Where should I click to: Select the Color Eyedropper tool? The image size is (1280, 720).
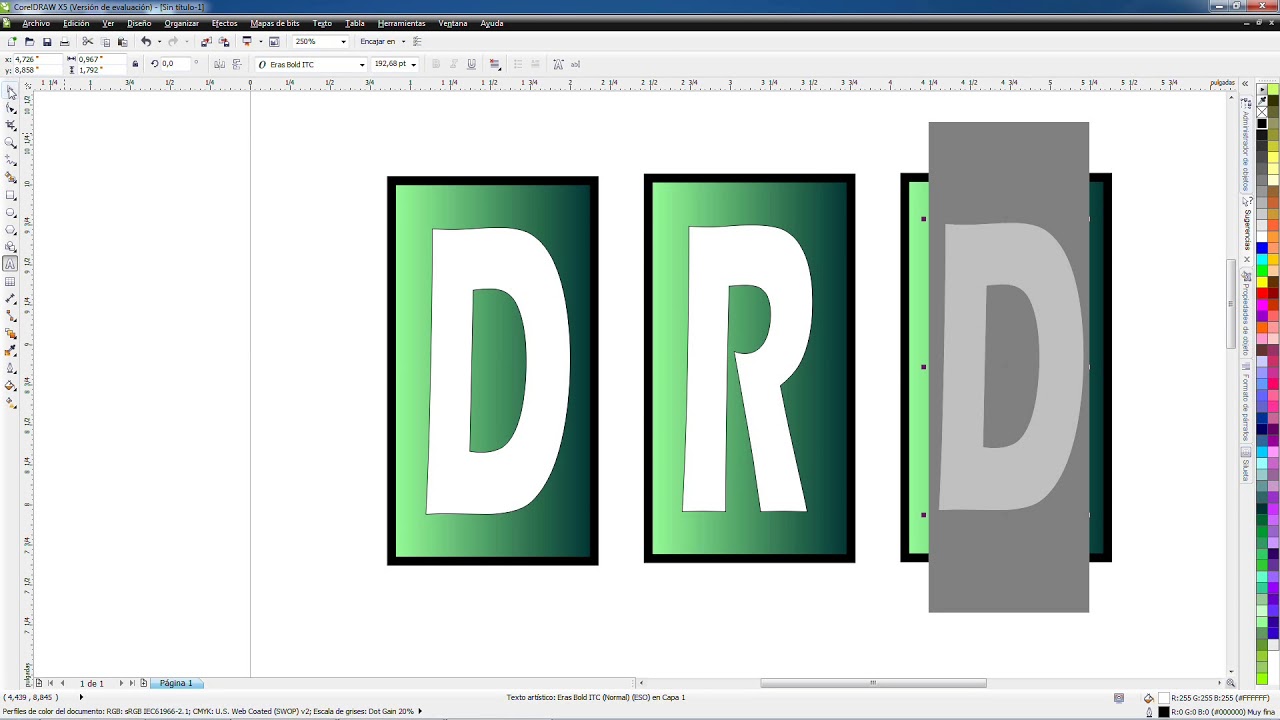click(x=11, y=351)
